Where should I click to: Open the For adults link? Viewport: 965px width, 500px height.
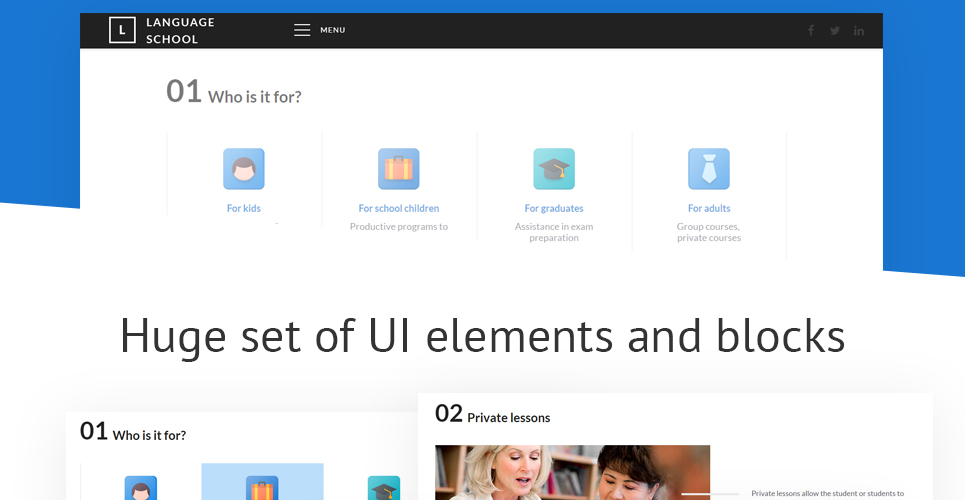pyautogui.click(x=709, y=208)
